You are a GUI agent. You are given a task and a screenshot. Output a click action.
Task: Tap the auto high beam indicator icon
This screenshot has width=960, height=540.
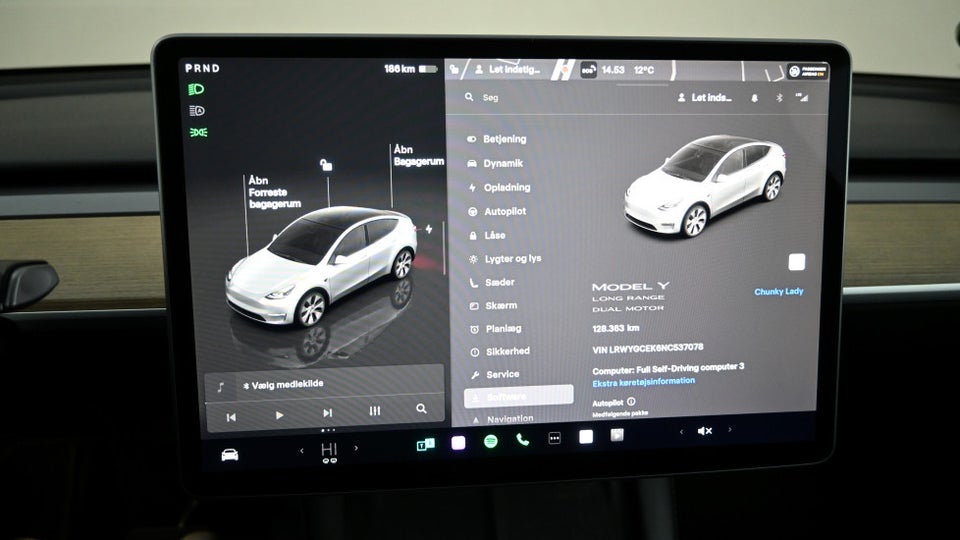[x=197, y=111]
